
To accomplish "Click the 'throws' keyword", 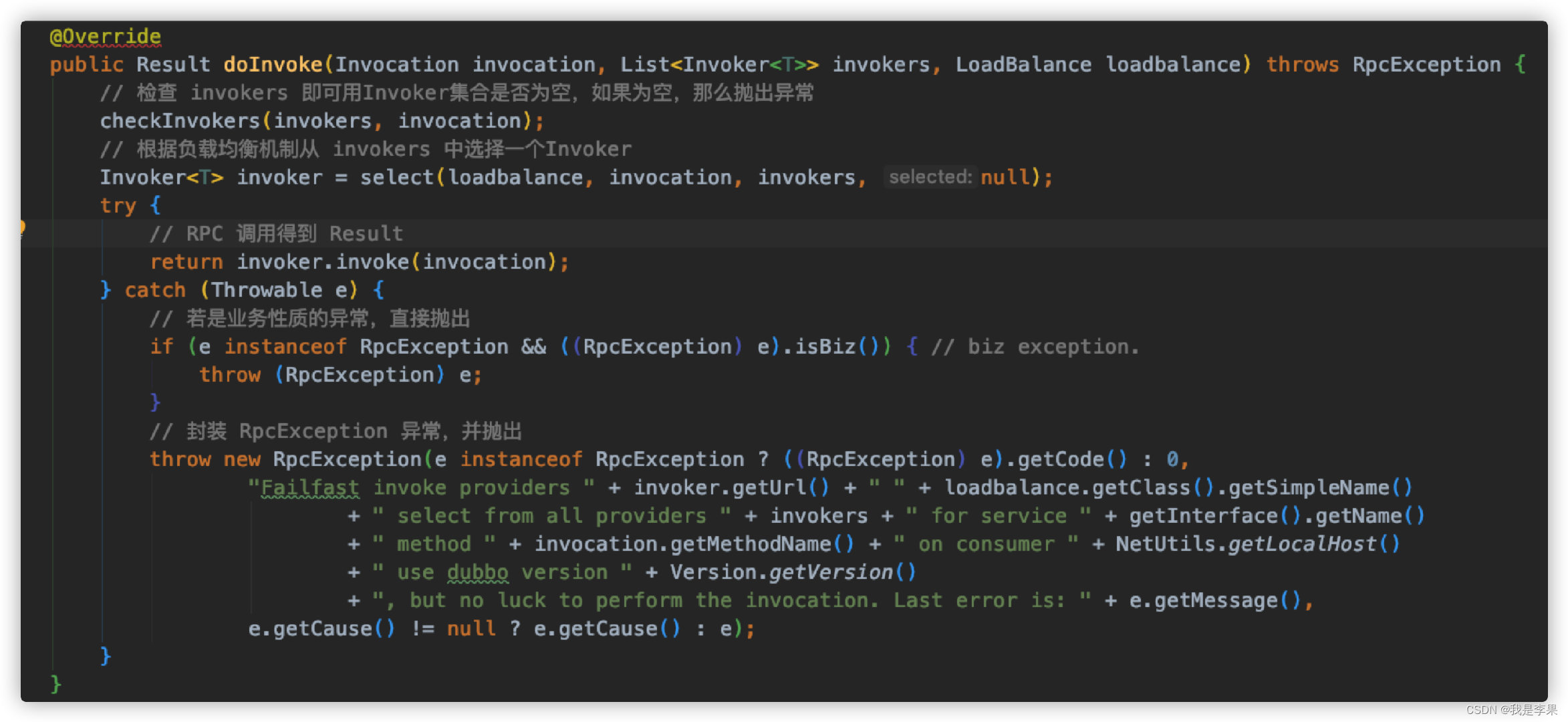I will (1303, 64).
